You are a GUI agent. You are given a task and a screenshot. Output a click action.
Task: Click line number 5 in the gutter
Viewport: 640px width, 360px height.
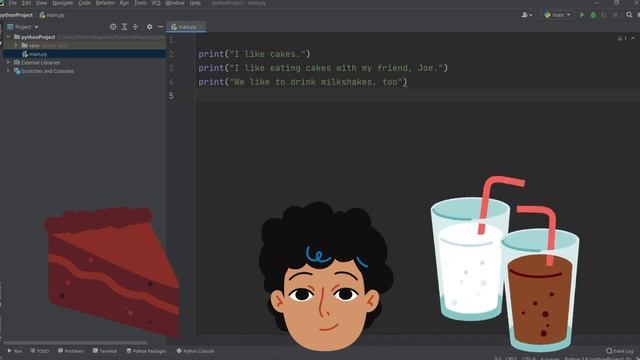click(171, 96)
